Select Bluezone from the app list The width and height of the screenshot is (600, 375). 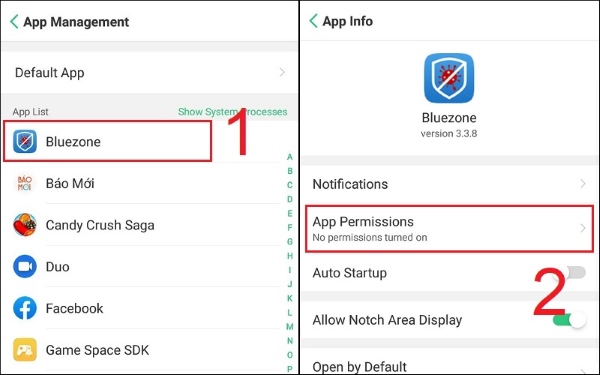point(107,141)
